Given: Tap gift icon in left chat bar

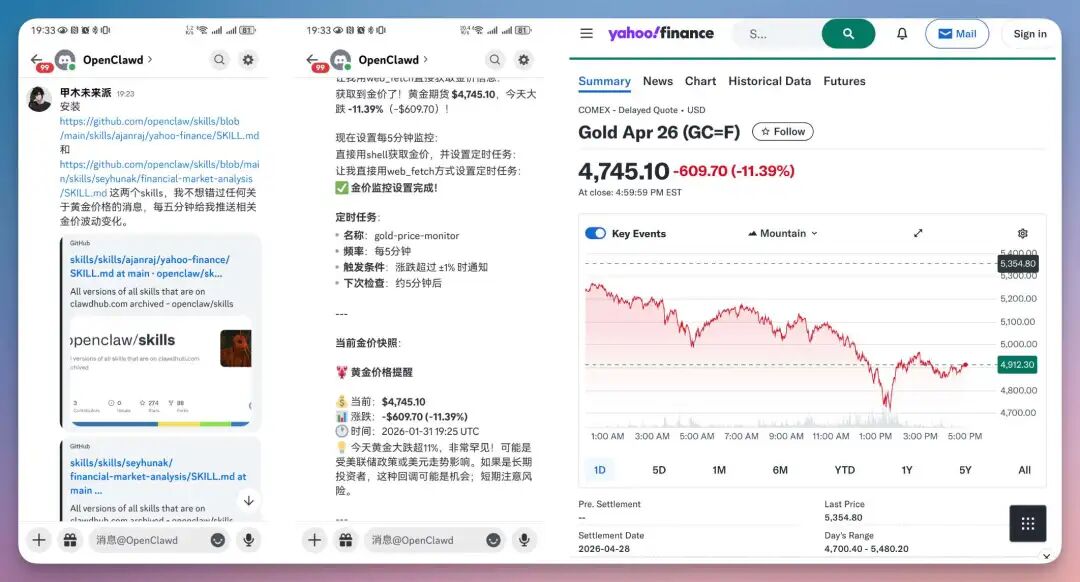Looking at the screenshot, I should click(70, 540).
